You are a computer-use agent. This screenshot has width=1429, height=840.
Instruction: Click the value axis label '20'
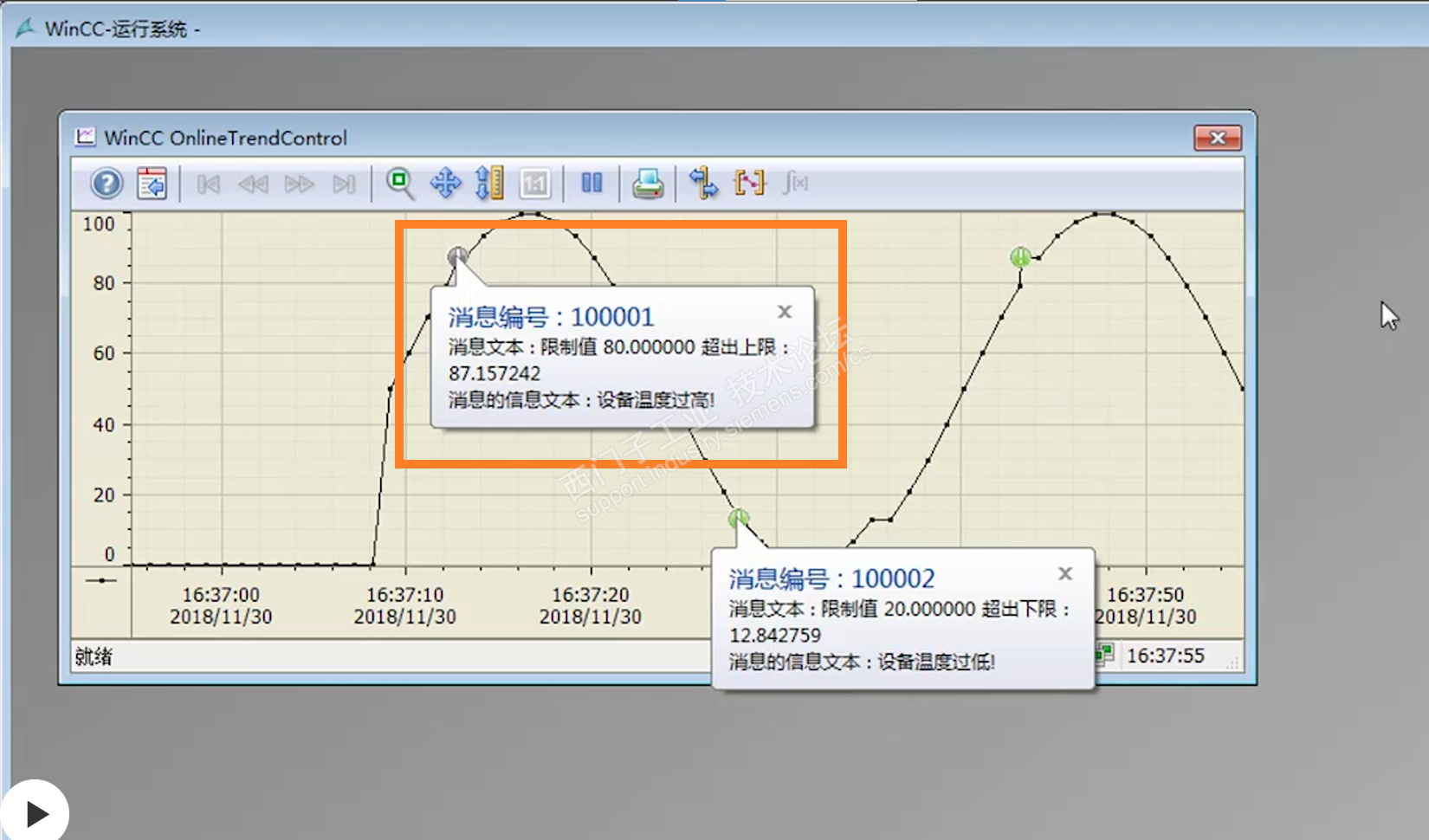(x=104, y=495)
